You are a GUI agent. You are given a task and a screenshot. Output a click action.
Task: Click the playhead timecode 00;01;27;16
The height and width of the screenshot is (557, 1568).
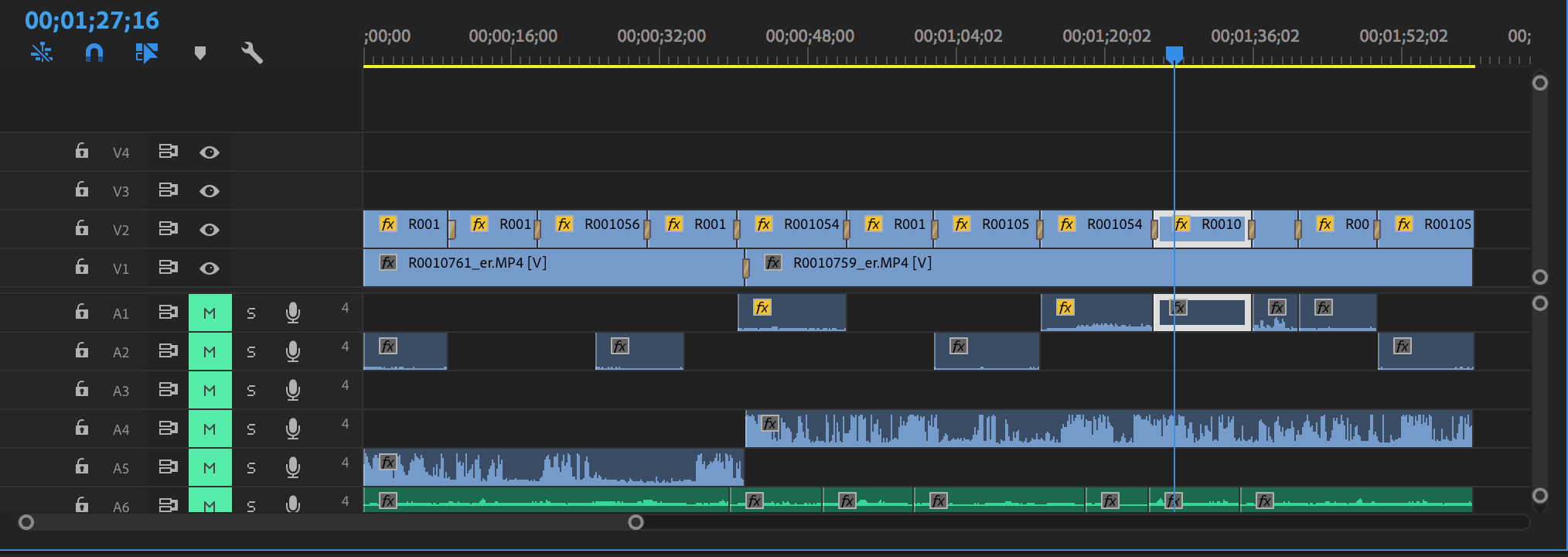(92, 20)
